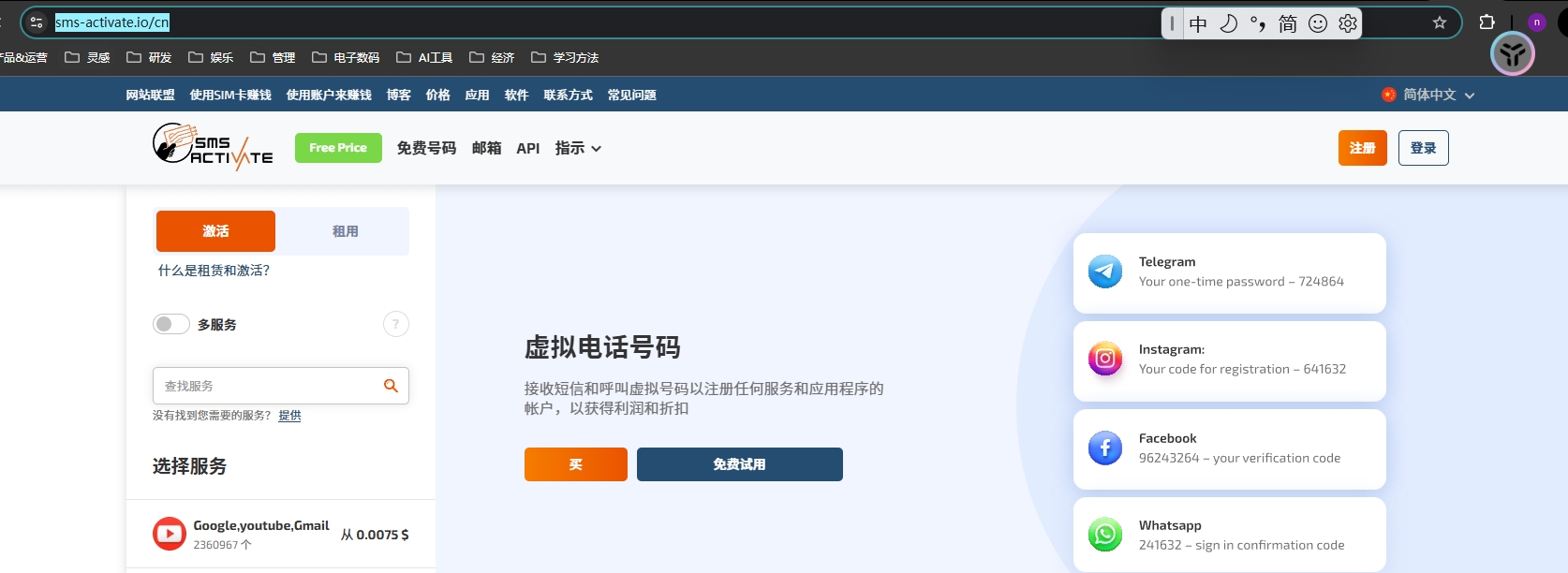The width and height of the screenshot is (1568, 573).
Task: Click the search magnifier icon in service field
Action: (391, 386)
